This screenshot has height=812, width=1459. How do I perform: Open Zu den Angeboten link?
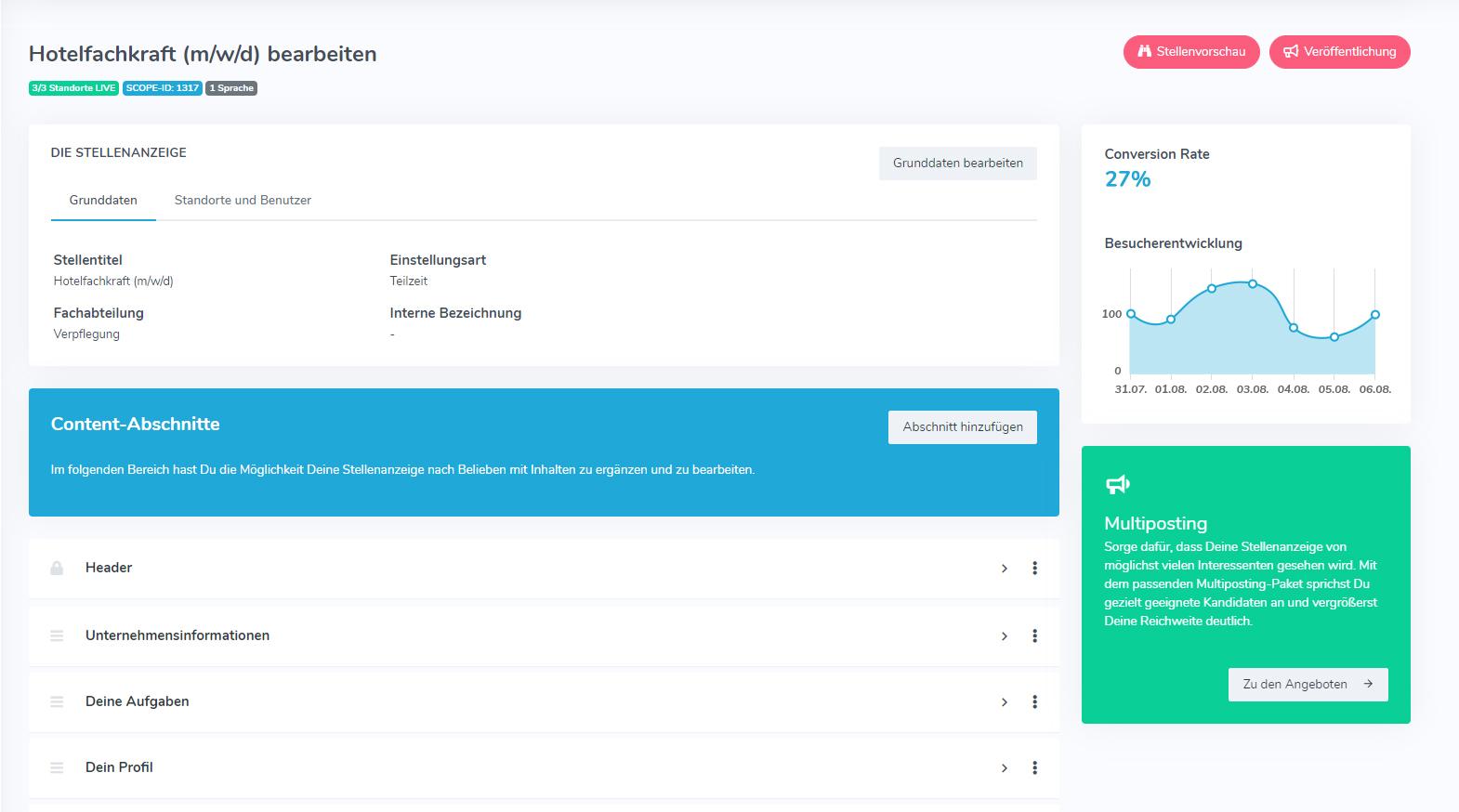click(x=1308, y=685)
